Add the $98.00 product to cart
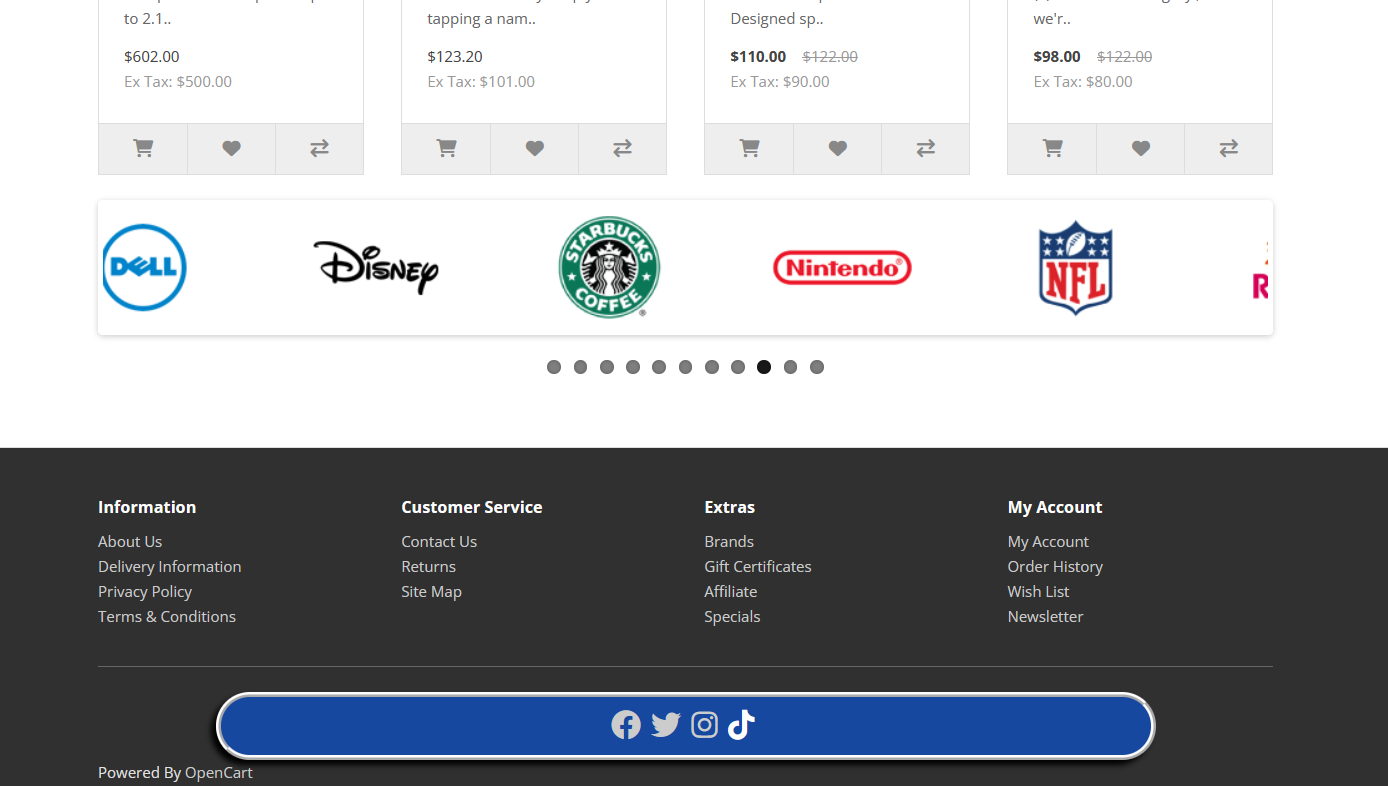The height and width of the screenshot is (786, 1388). point(1052,149)
